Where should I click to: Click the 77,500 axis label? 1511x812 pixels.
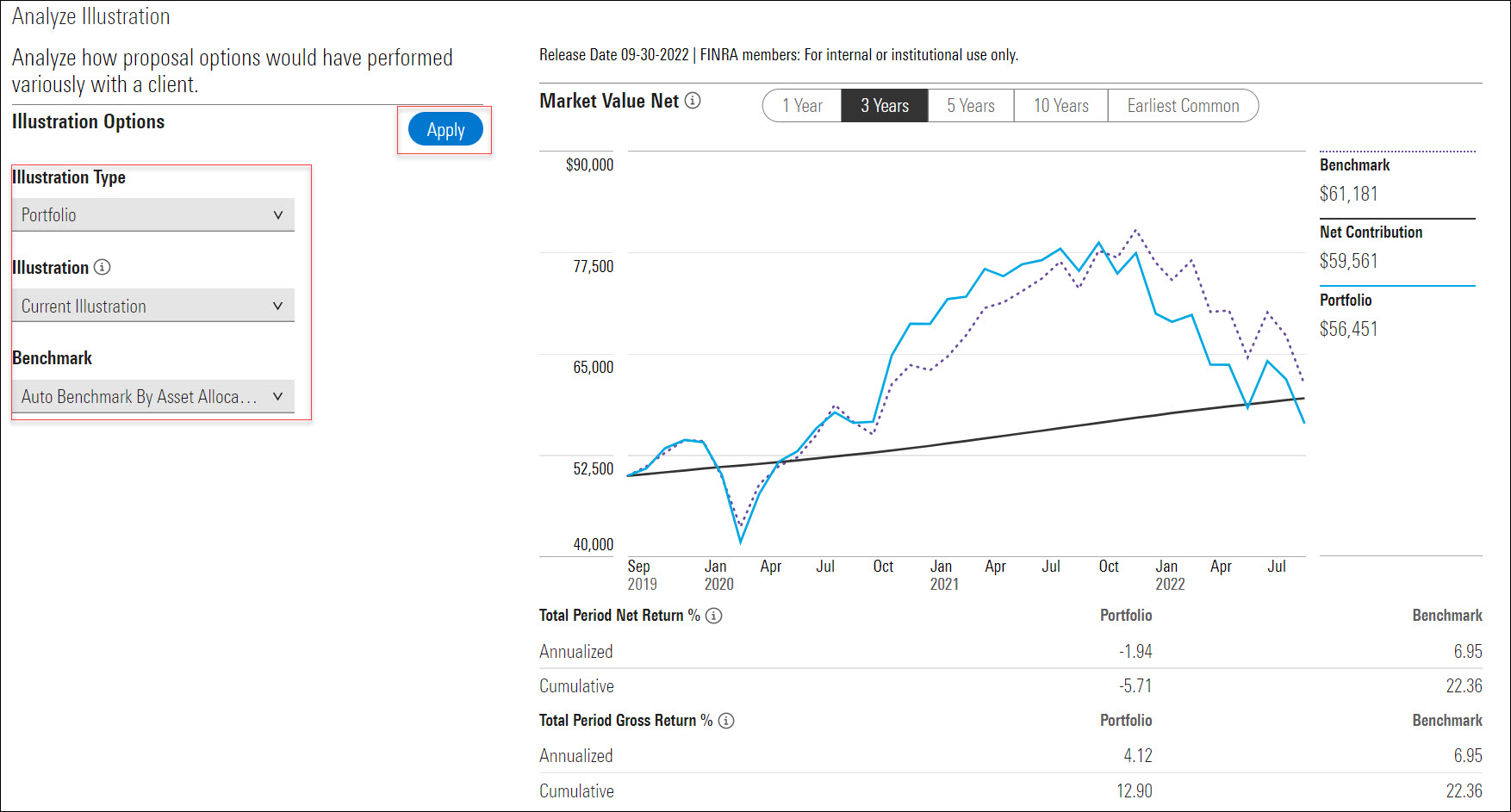pos(594,266)
